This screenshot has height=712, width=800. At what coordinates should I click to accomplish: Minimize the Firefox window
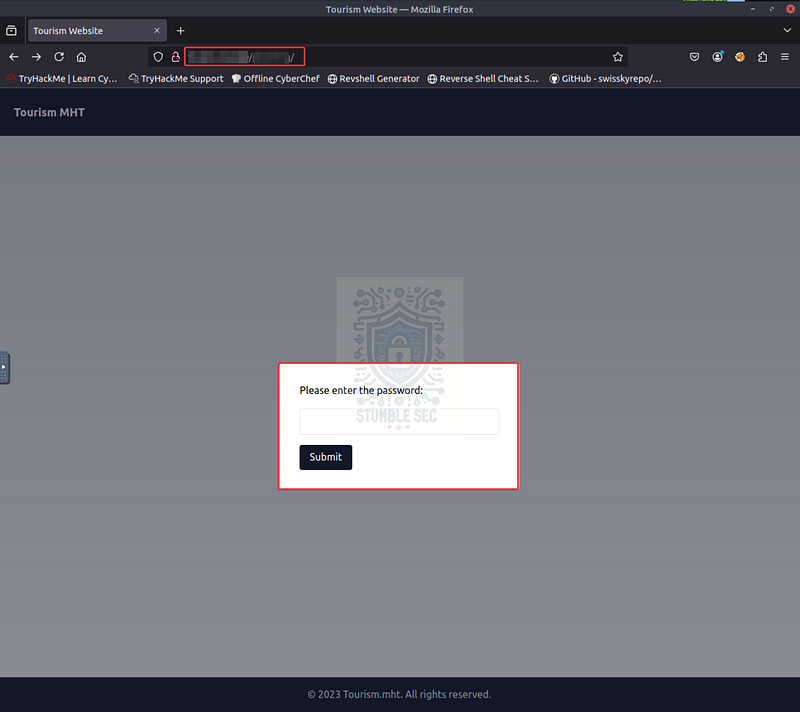tap(753, 9)
